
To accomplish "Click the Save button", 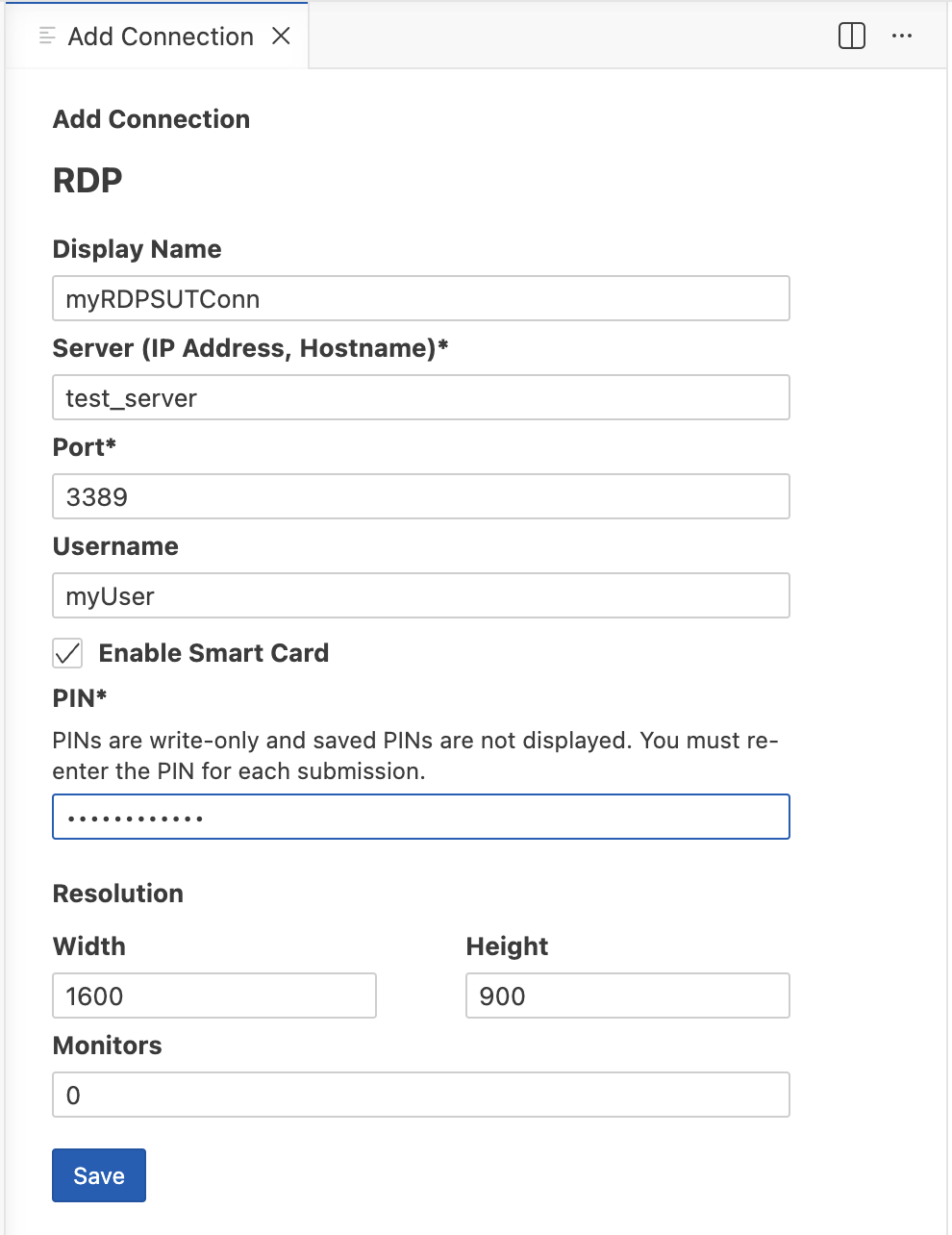I will pos(98,1174).
